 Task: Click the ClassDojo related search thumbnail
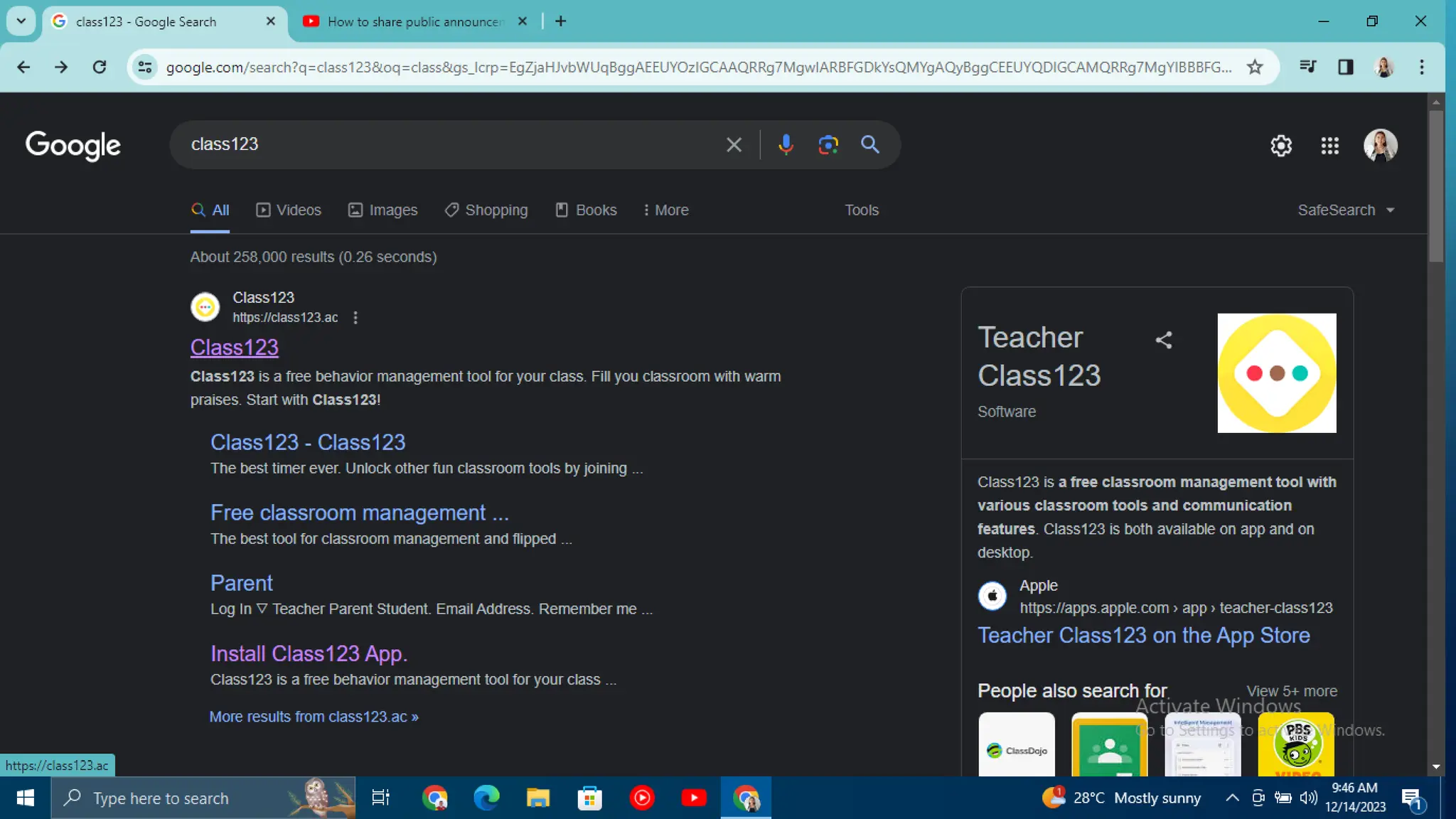pyautogui.click(x=1017, y=745)
